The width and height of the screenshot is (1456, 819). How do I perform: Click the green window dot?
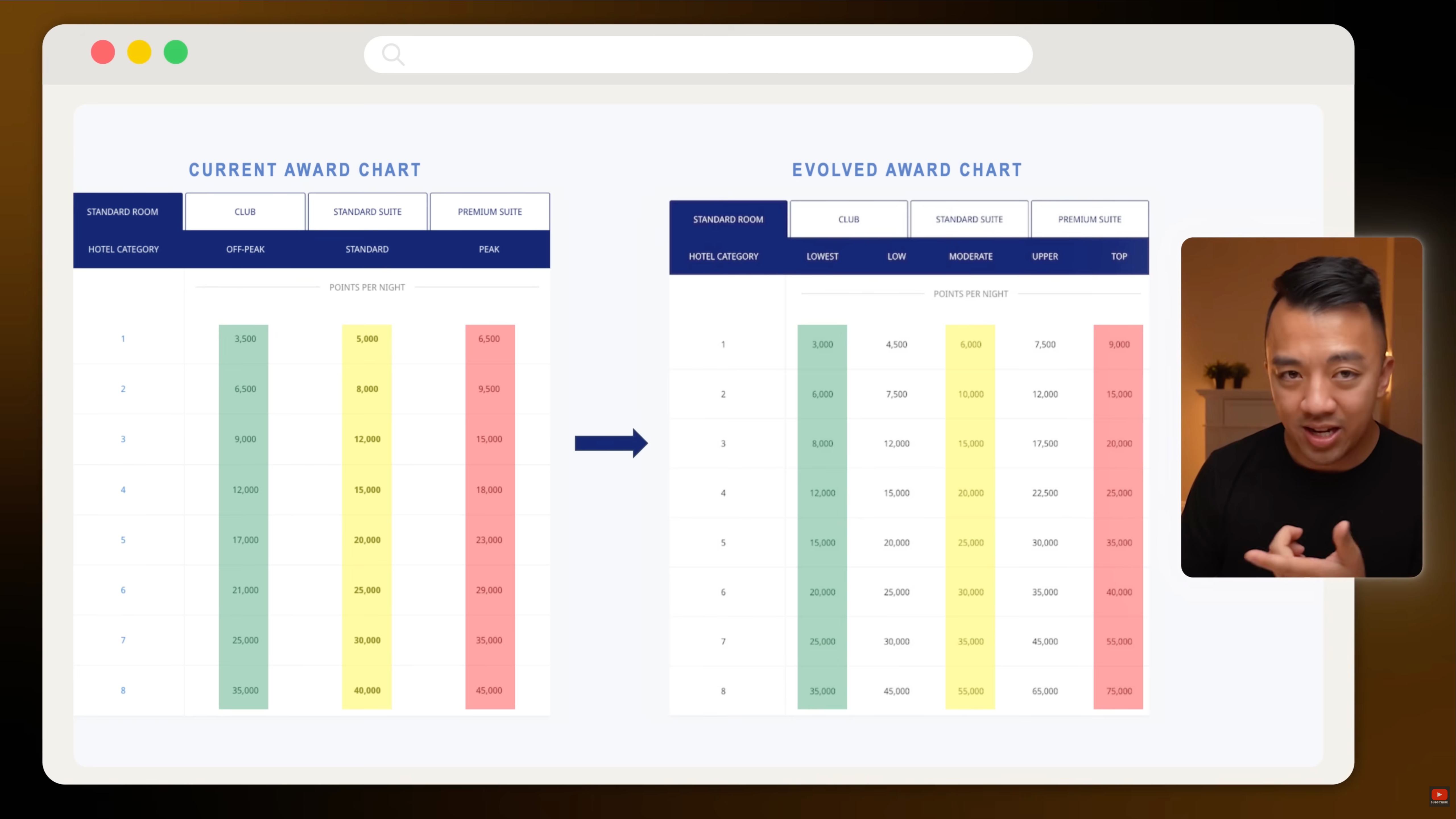(176, 52)
